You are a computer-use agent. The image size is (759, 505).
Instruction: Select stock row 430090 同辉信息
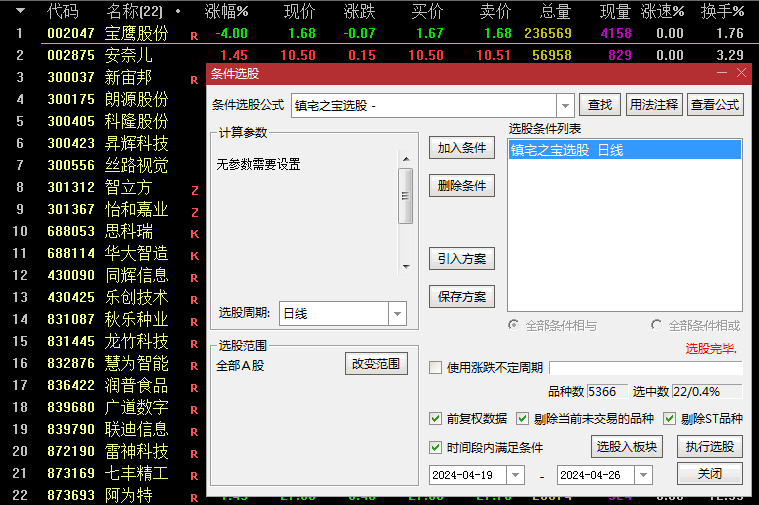click(103, 275)
